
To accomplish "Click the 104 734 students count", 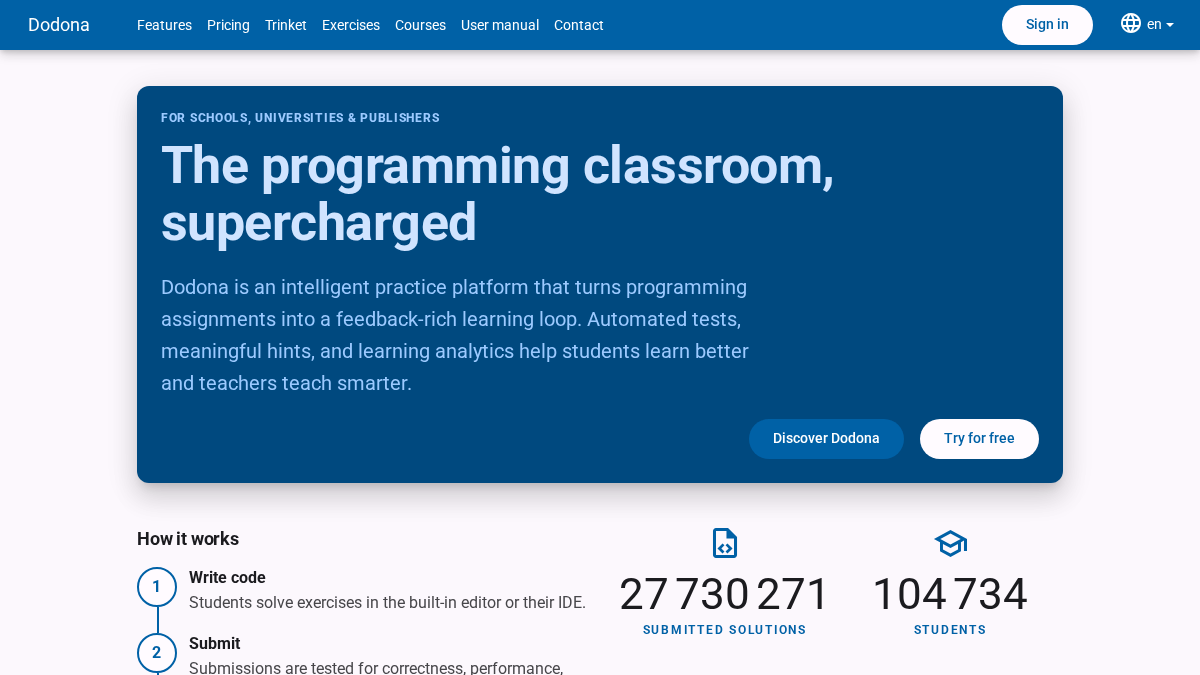I will [950, 594].
